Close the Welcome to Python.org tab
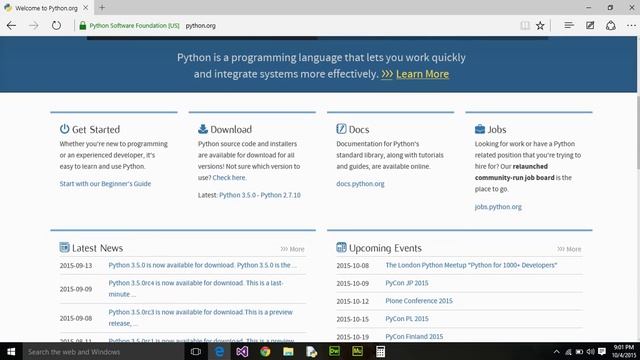Viewport: 640px width, 360px height. point(85,7)
